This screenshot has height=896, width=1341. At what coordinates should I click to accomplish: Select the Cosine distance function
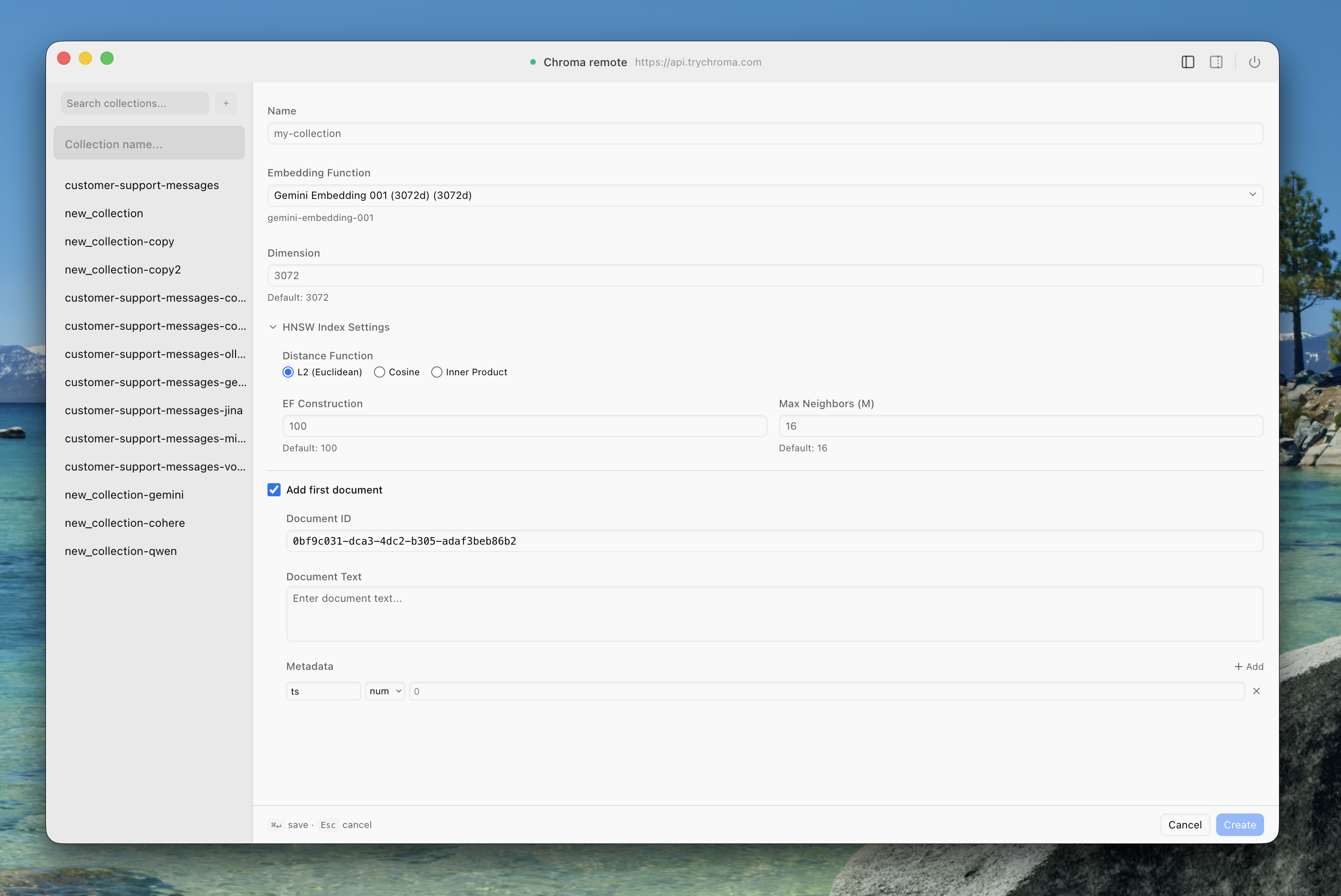click(x=380, y=372)
